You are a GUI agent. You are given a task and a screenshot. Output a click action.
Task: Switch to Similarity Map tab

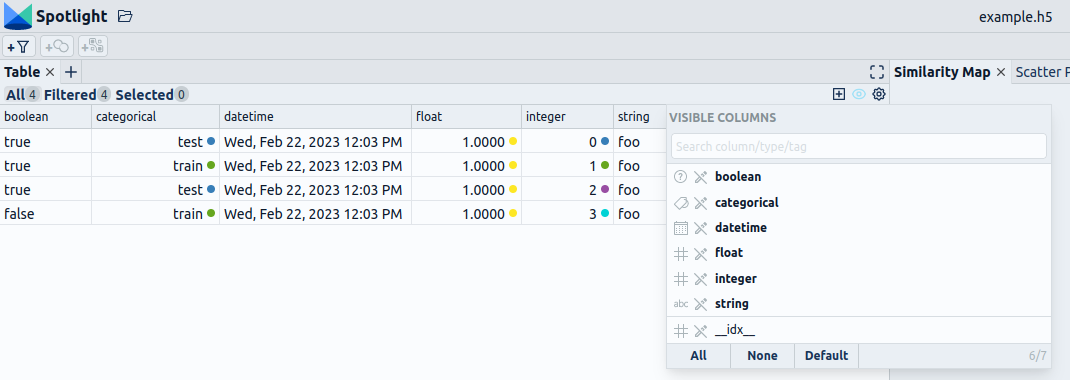coord(942,72)
